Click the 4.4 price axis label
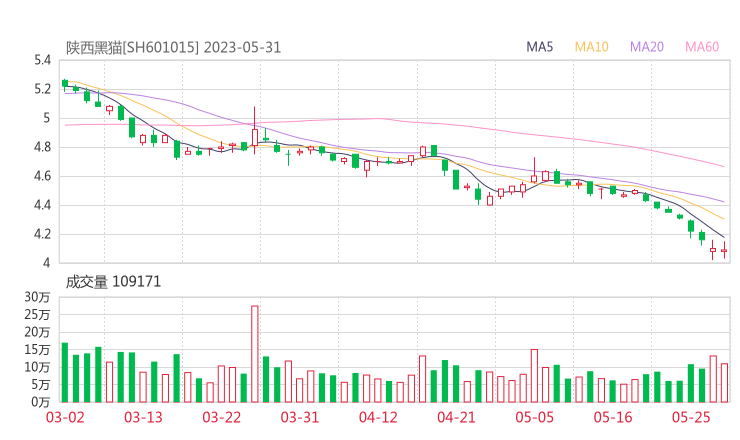Screen dimensions: 740x440 pyautogui.click(x=42, y=205)
